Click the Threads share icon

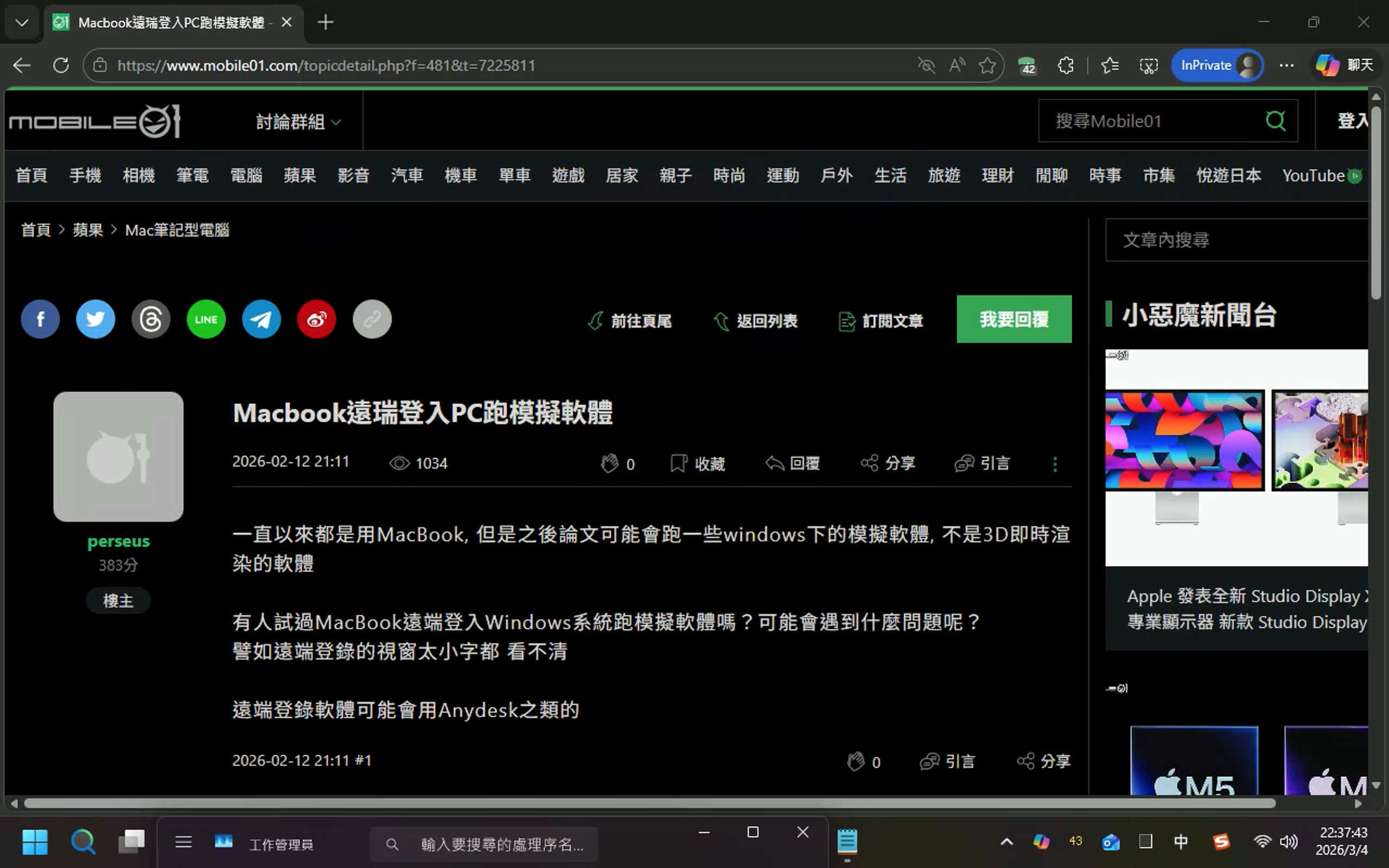coord(151,319)
